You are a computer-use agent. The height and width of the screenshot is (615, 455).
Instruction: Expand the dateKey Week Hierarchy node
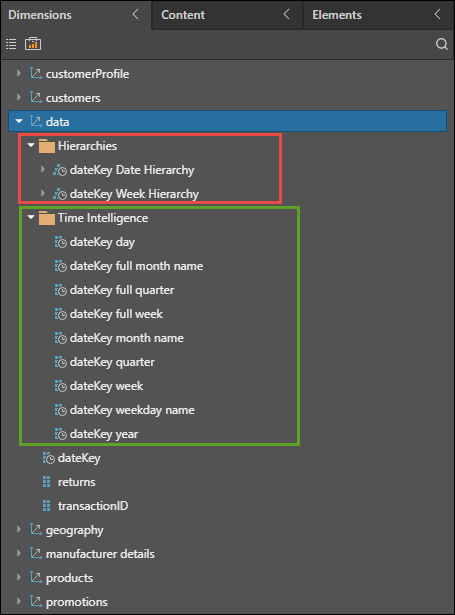pyautogui.click(x=43, y=193)
